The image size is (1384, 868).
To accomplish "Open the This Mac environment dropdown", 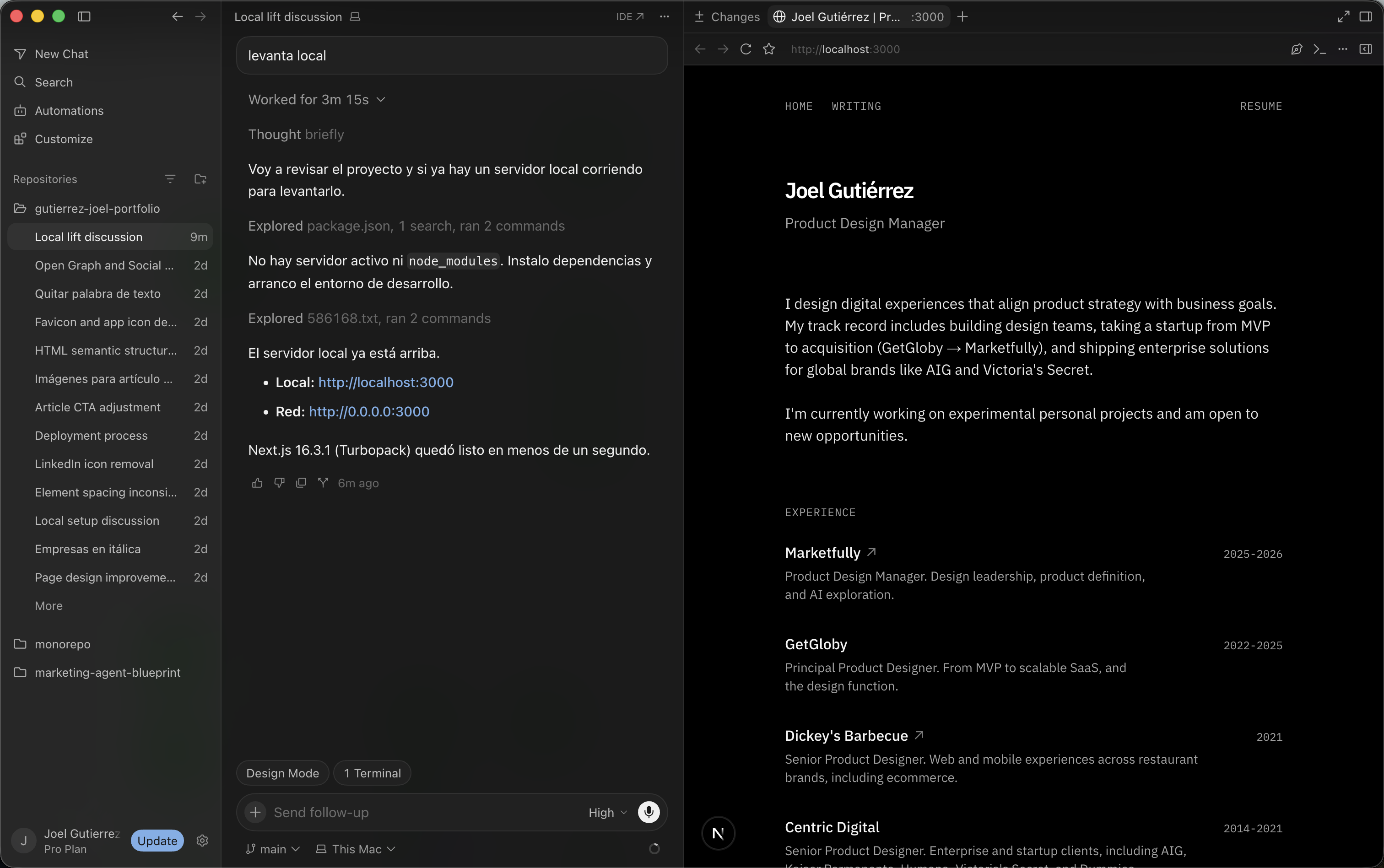I will click(x=356, y=849).
